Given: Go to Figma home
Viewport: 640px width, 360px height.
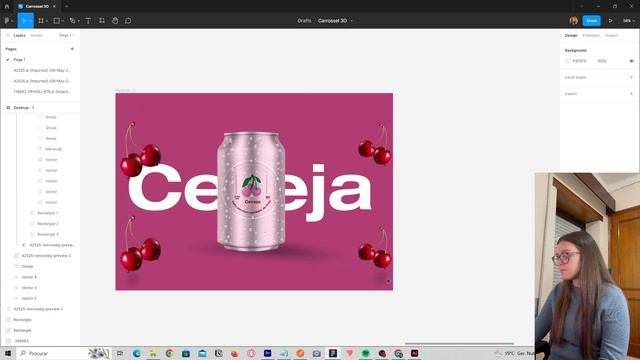Looking at the screenshot, I should [7, 7].
